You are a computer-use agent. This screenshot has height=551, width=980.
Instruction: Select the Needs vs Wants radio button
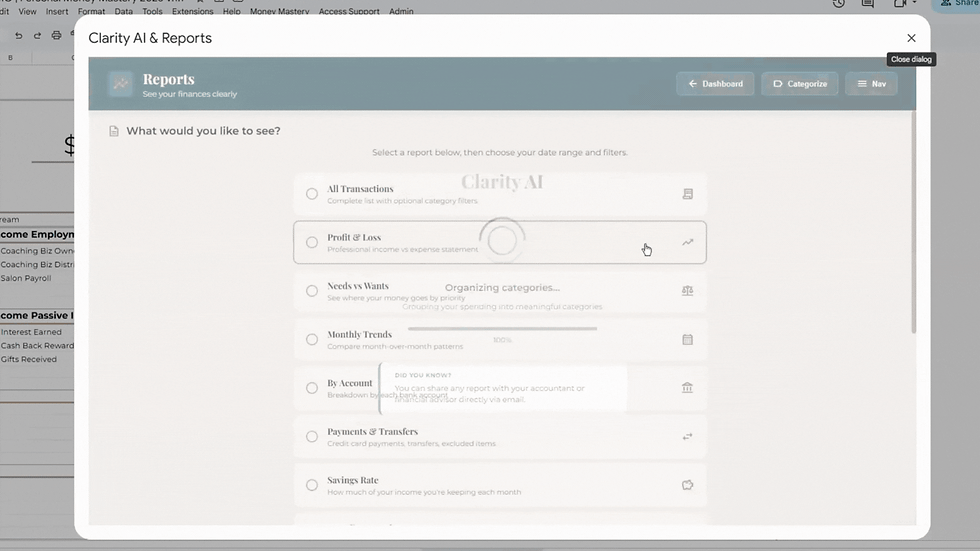[x=312, y=291]
